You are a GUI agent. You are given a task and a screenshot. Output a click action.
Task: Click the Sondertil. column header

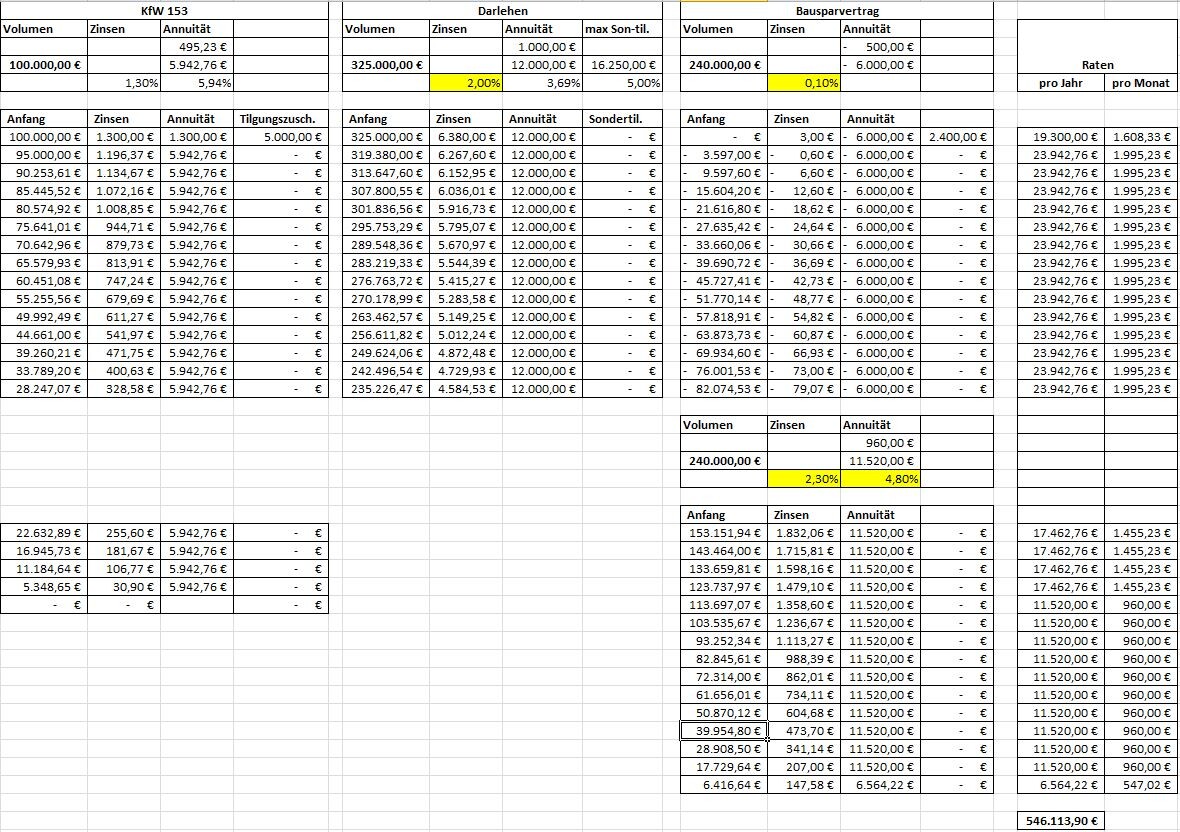[622, 119]
